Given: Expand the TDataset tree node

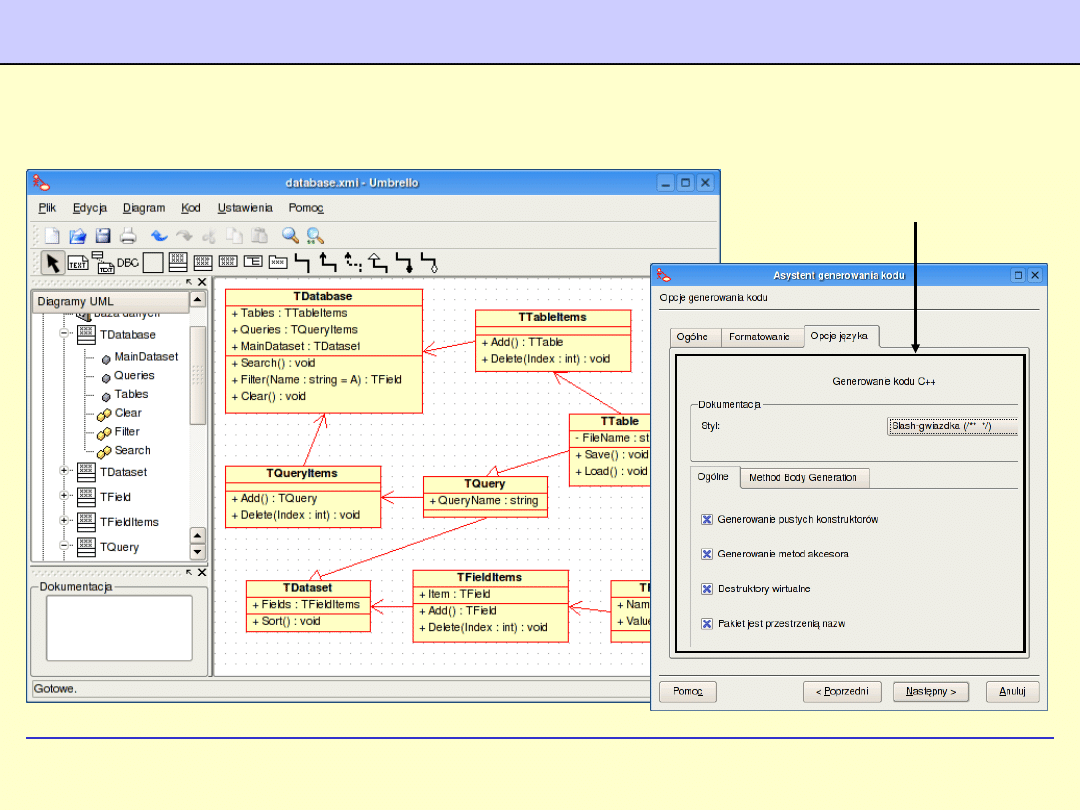Looking at the screenshot, I should pyautogui.click(x=65, y=472).
